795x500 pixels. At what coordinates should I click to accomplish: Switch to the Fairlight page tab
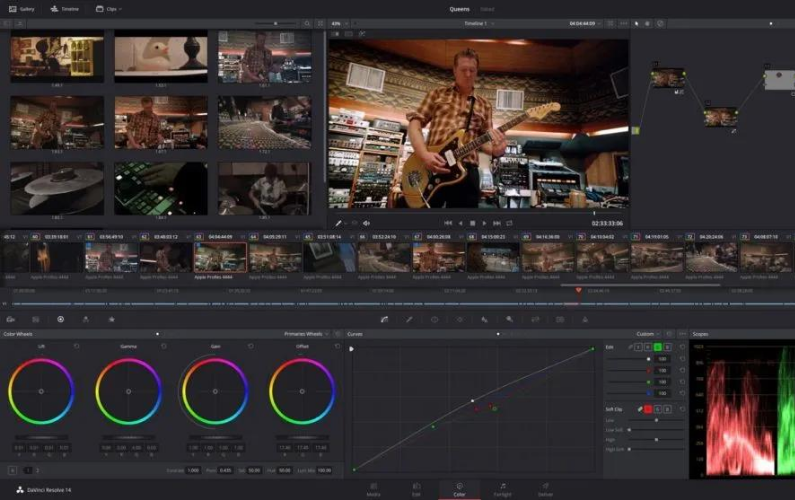tap(502, 489)
